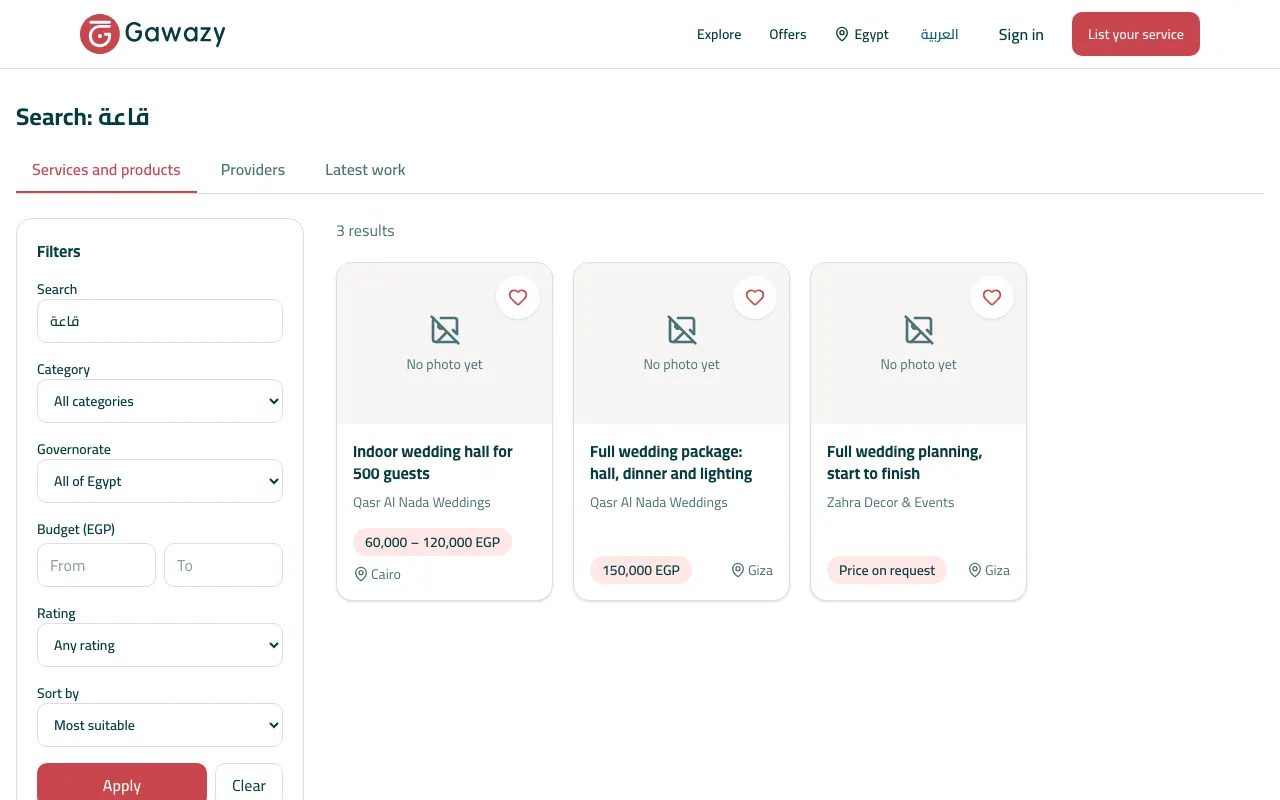Viewport: 1280px width, 800px height.
Task: Click the location pin on the 150,000 EGP card
Action: 738,570
